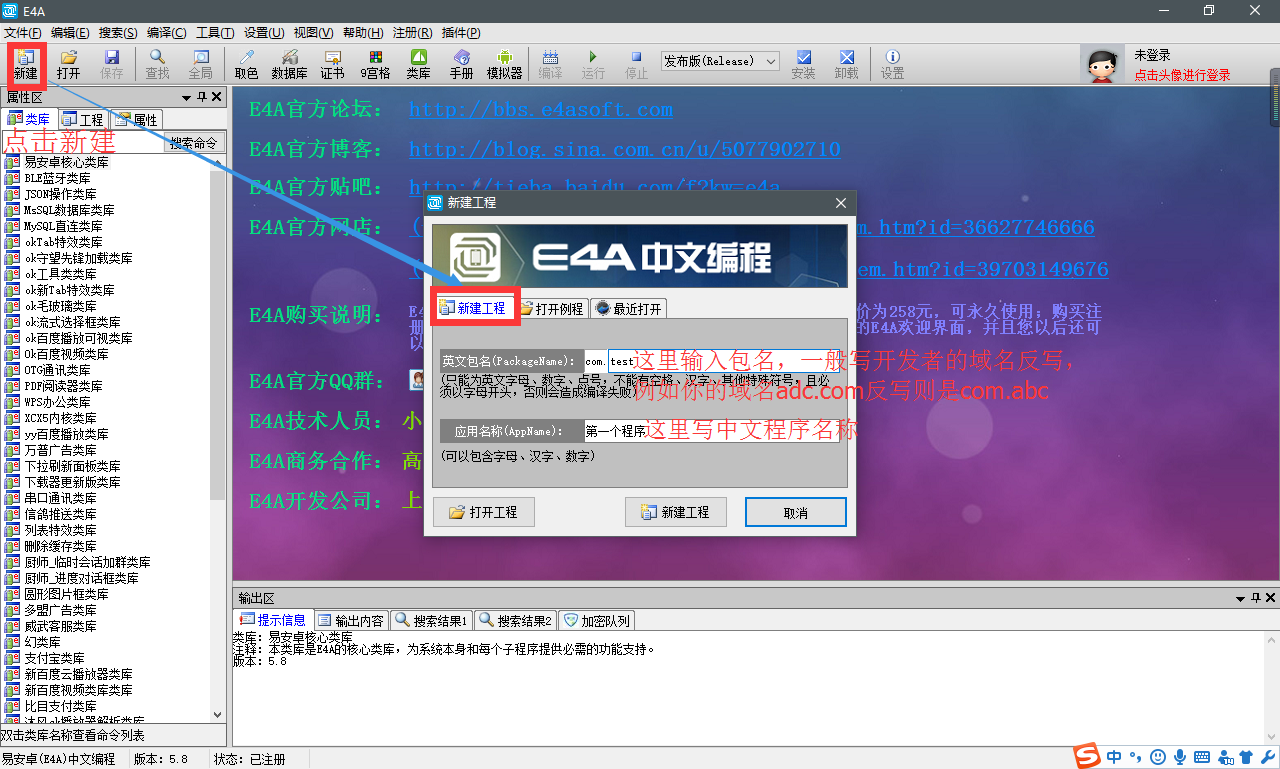Switch to the 搜索结果1 tab
The width and height of the screenshot is (1280, 769).
tap(432, 620)
